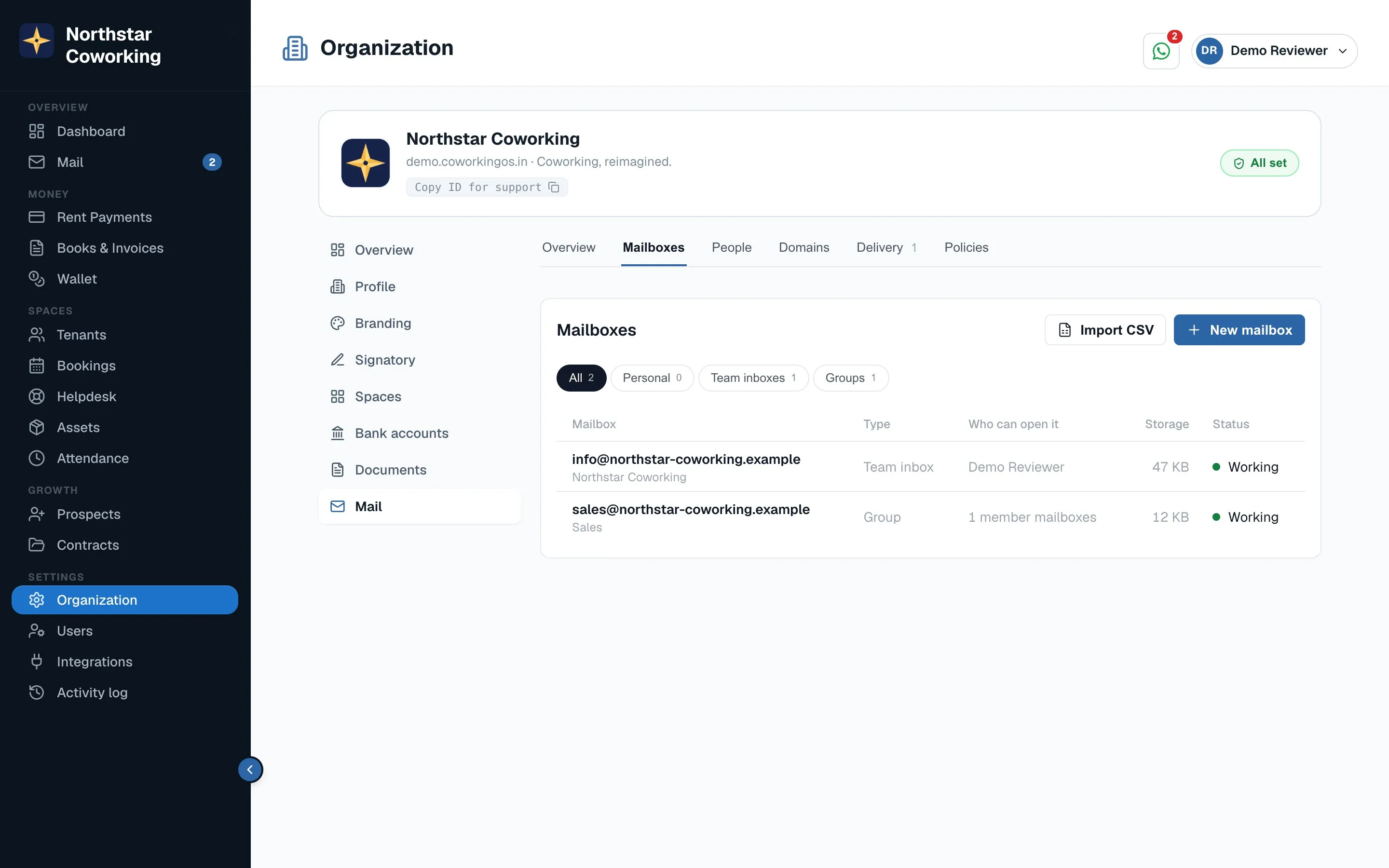Open Bookings calendar page

[124, 366]
